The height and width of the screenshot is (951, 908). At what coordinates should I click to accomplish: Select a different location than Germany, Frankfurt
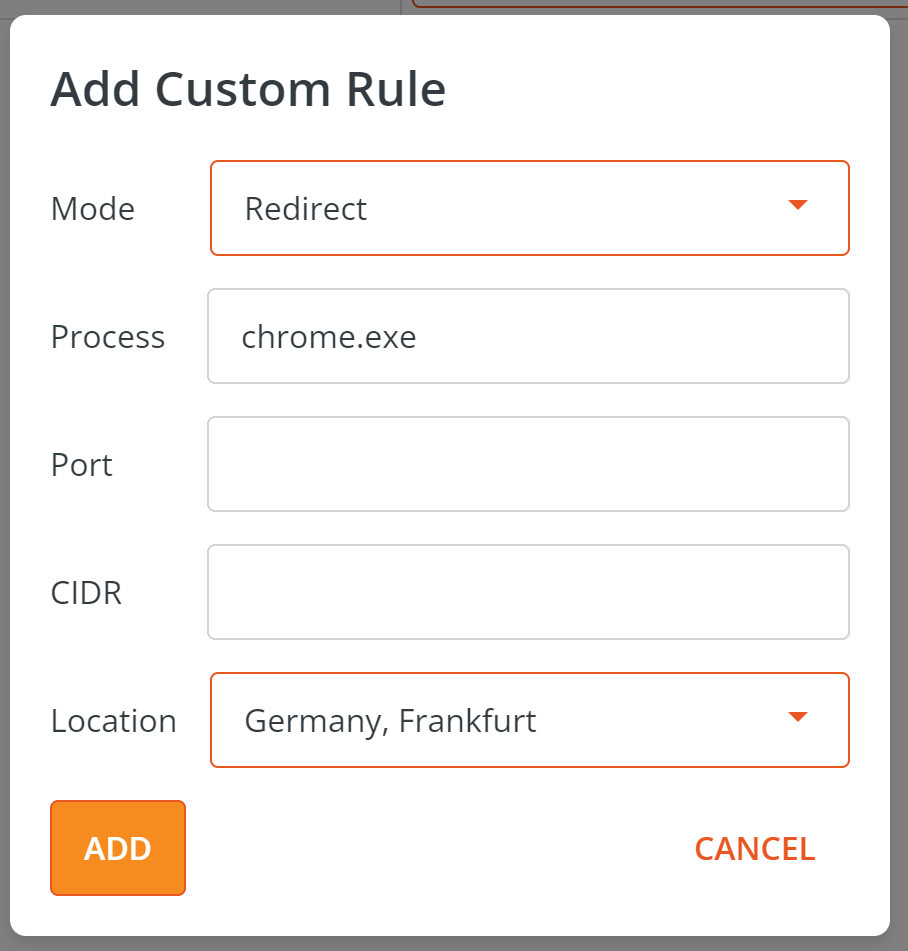tap(528, 720)
